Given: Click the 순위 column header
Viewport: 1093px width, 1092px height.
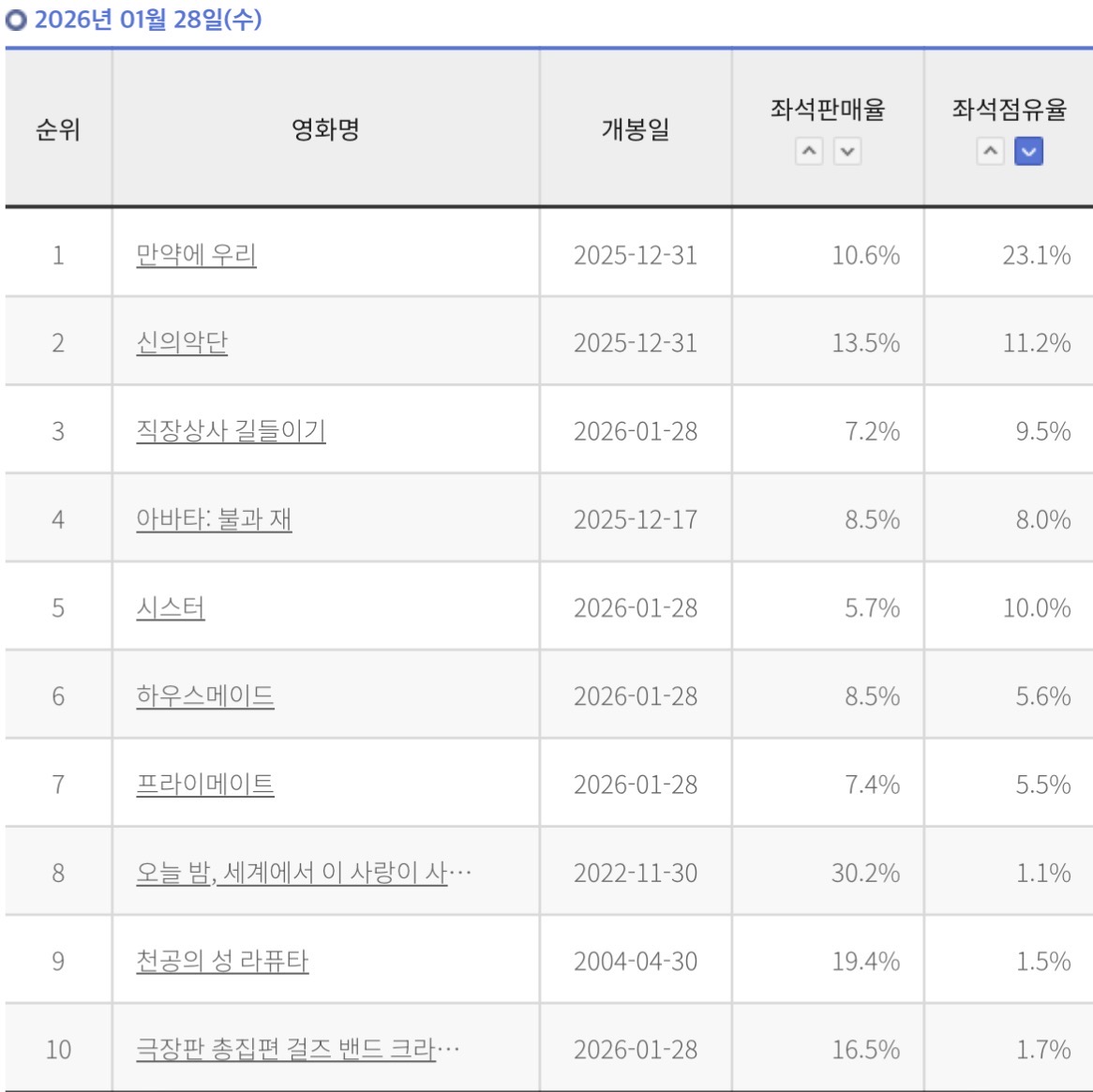Looking at the screenshot, I should [x=58, y=129].
